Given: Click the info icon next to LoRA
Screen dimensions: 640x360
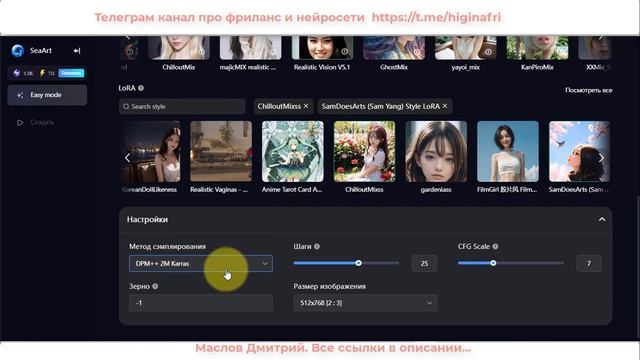Looking at the screenshot, I should coord(141,88).
